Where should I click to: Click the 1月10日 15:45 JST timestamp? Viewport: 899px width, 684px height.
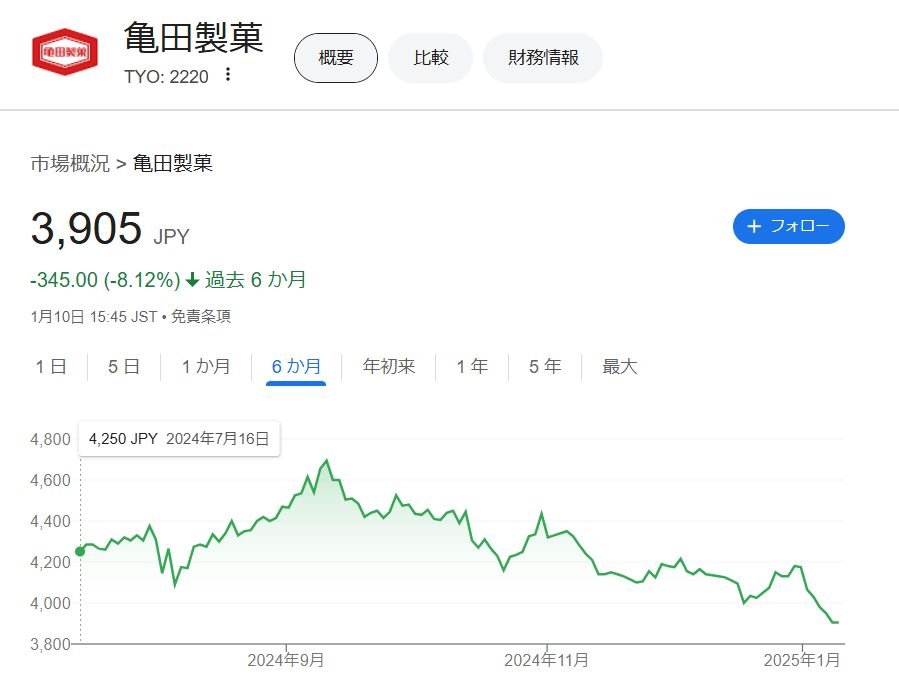click(x=93, y=316)
